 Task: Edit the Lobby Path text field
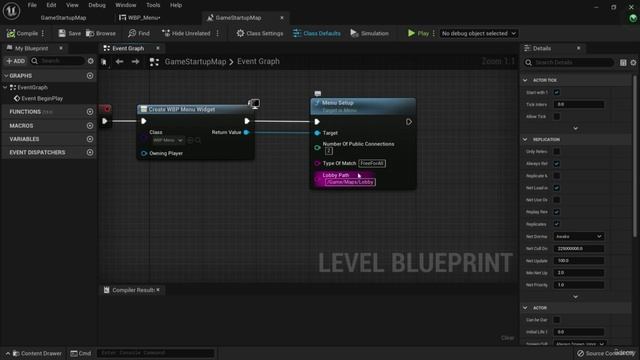click(x=350, y=182)
